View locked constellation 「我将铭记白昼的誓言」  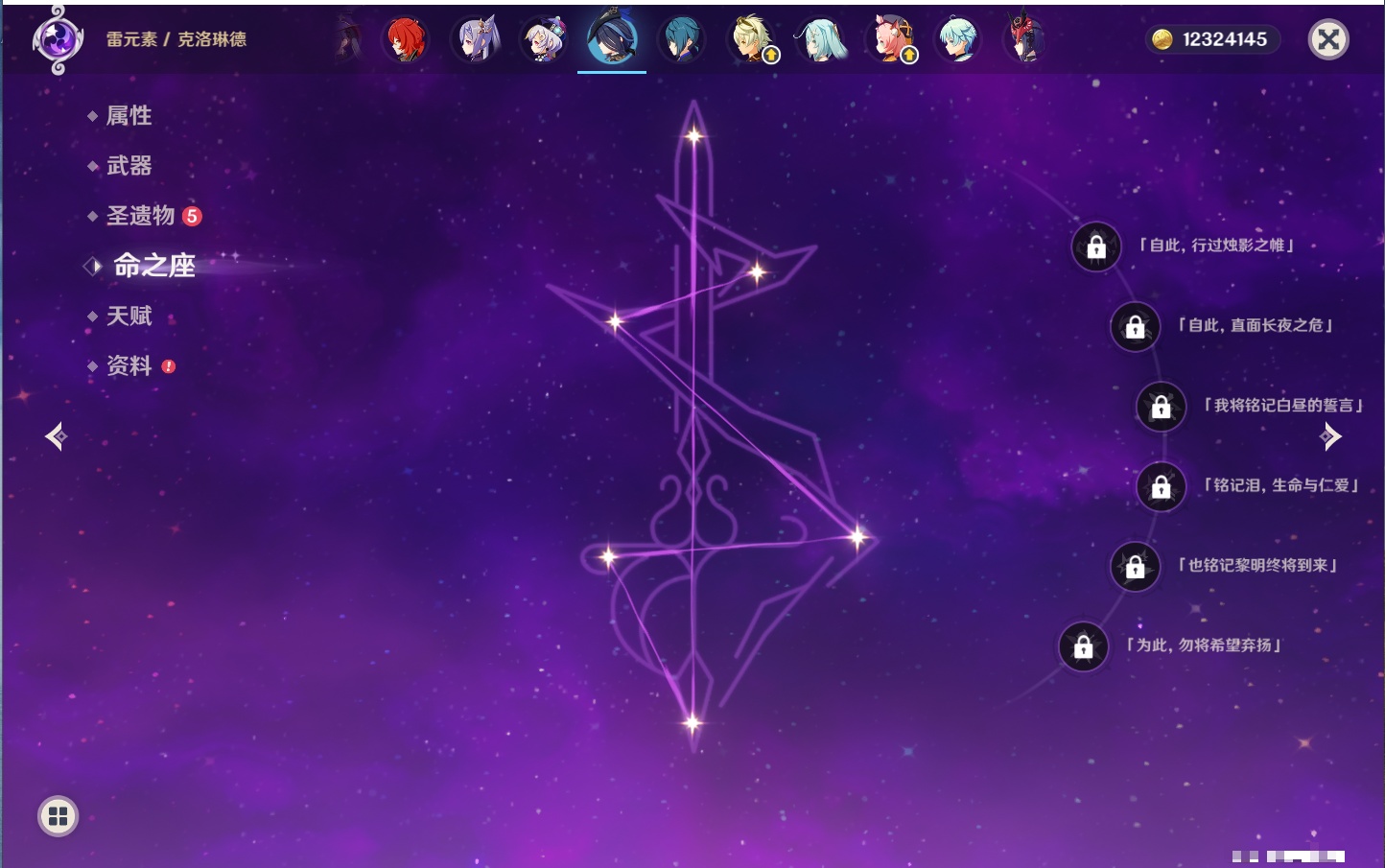click(1161, 407)
